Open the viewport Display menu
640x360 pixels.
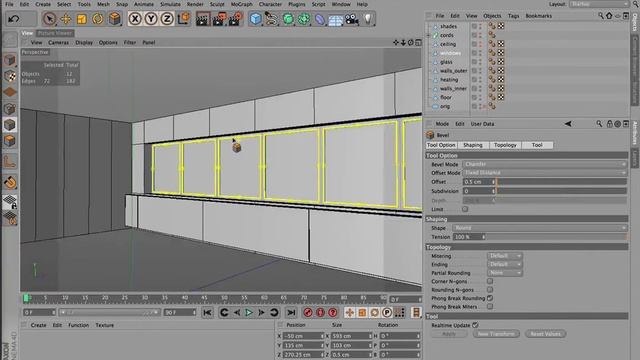tap(84, 42)
